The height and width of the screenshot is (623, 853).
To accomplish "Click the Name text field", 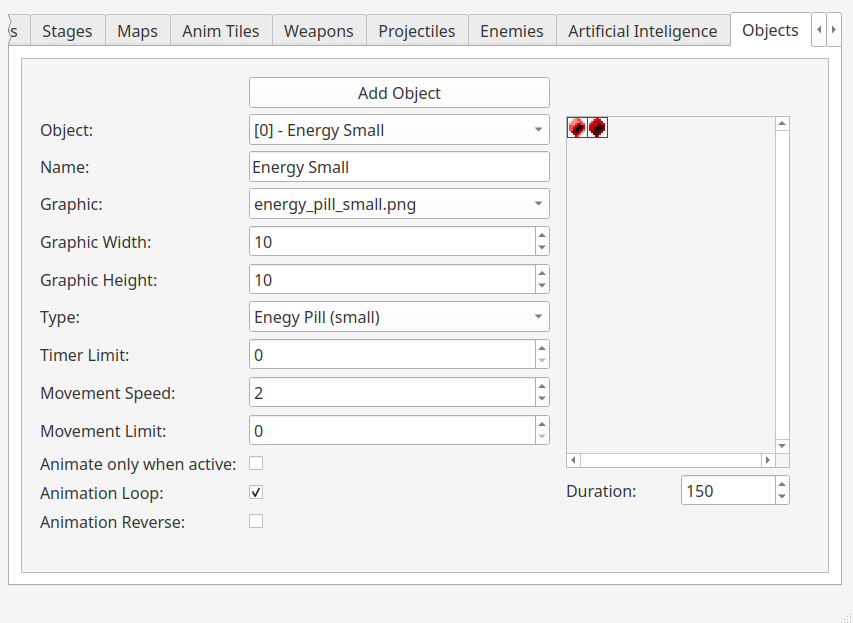I will tap(399, 167).
